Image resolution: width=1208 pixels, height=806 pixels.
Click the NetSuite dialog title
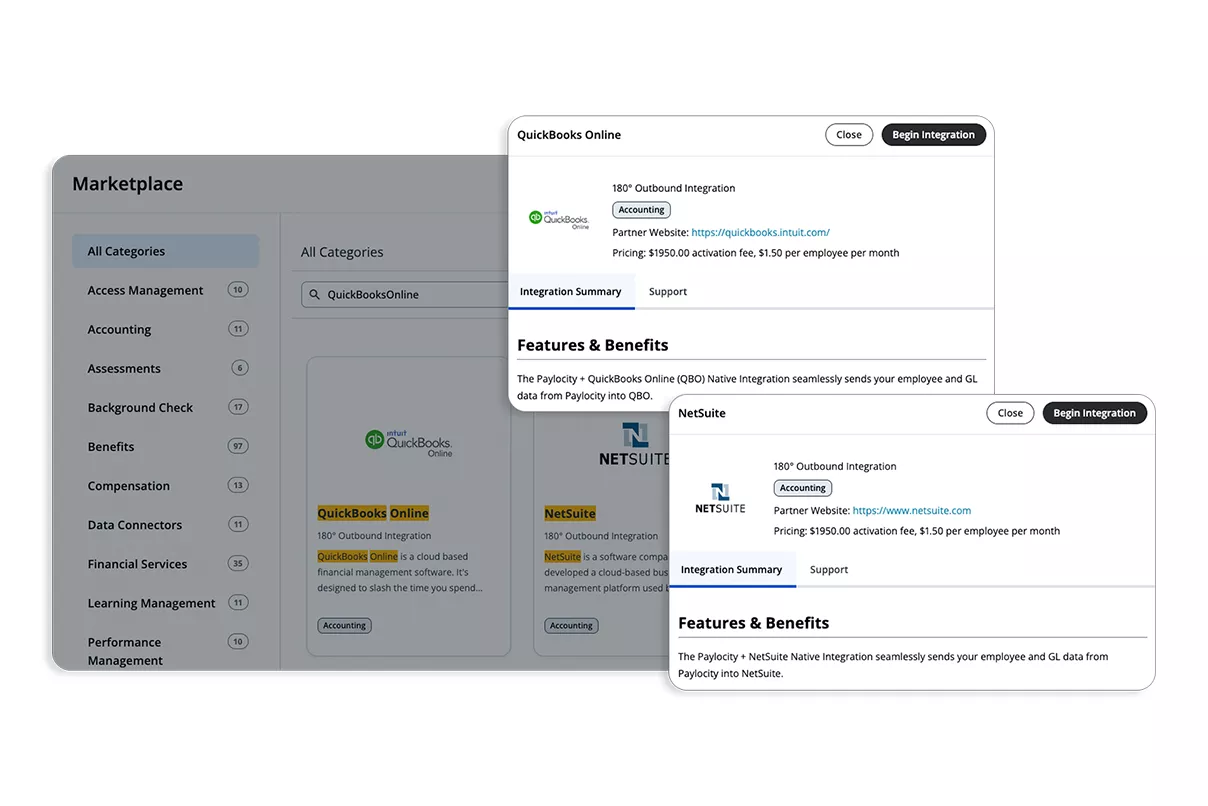(702, 413)
